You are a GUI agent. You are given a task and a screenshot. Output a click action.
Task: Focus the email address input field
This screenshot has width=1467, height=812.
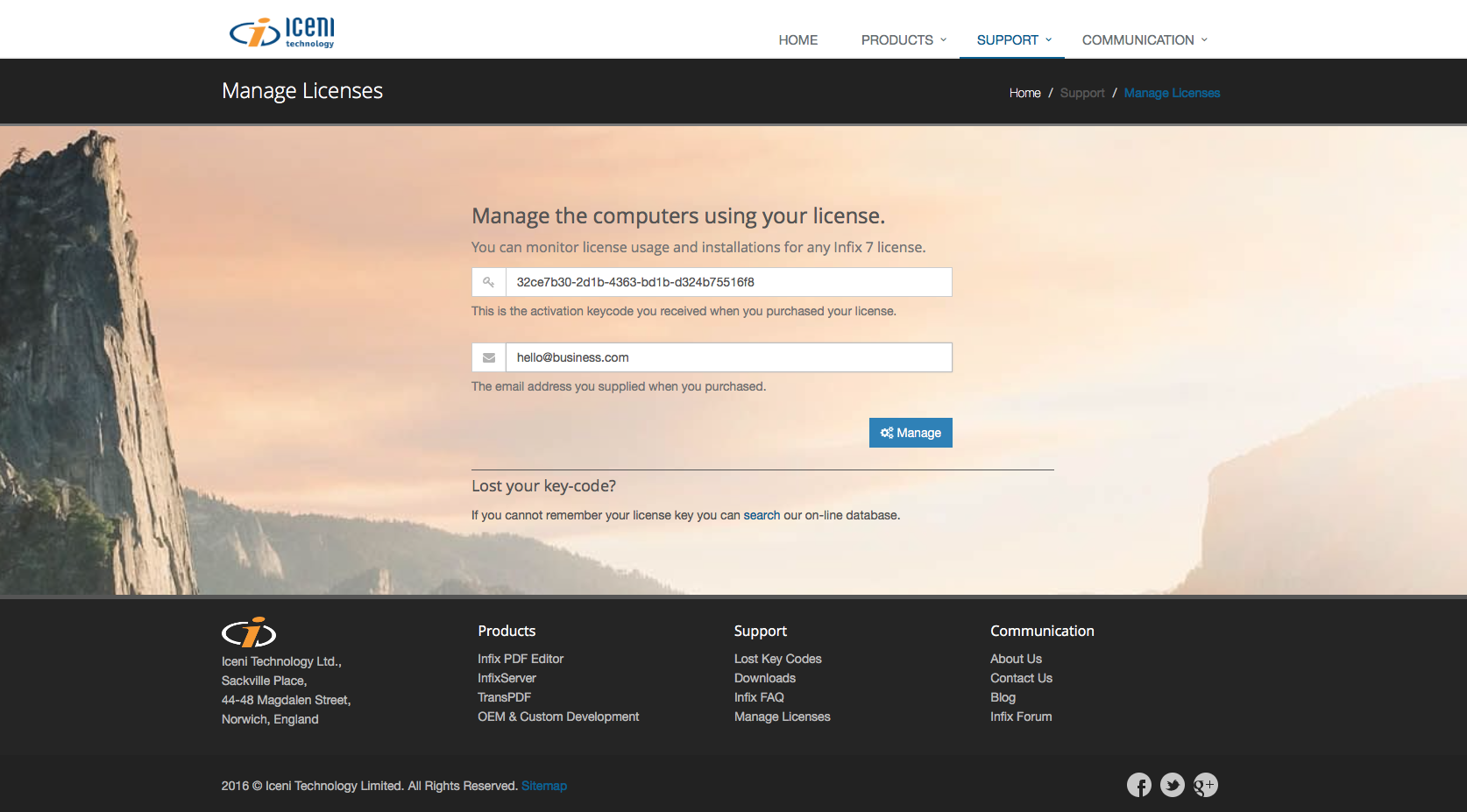(x=727, y=357)
